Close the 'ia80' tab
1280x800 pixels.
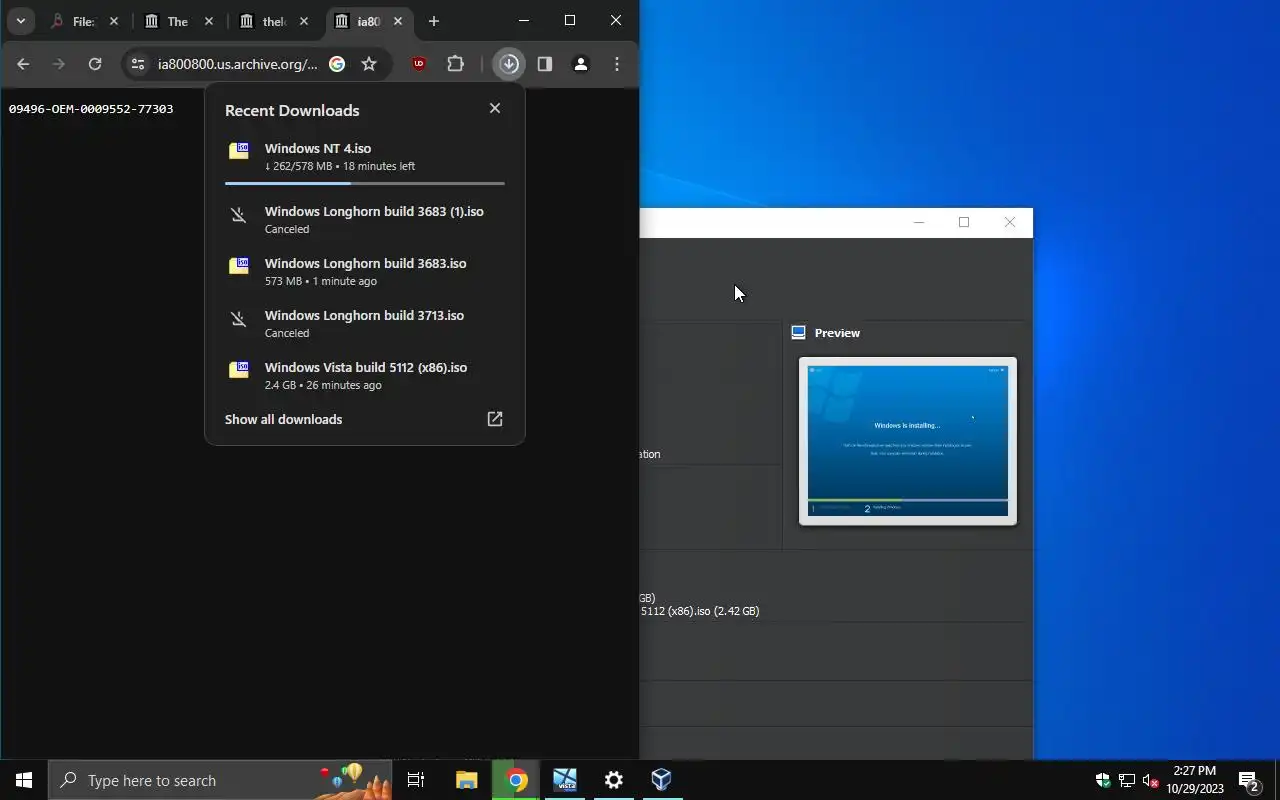398,21
